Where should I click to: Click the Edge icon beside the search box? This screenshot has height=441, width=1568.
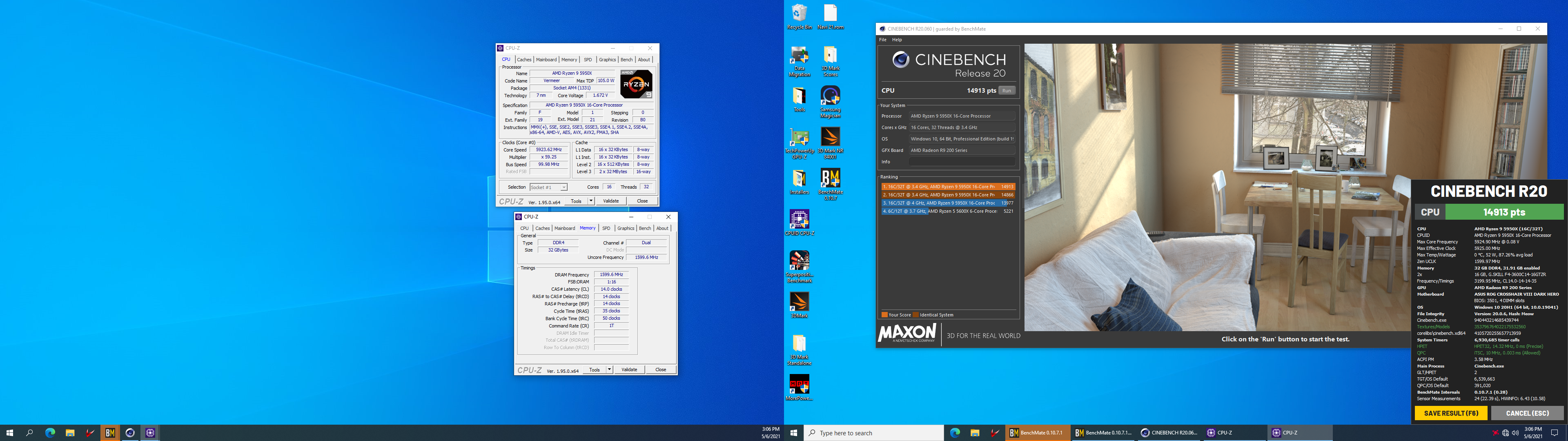pyautogui.click(x=954, y=432)
